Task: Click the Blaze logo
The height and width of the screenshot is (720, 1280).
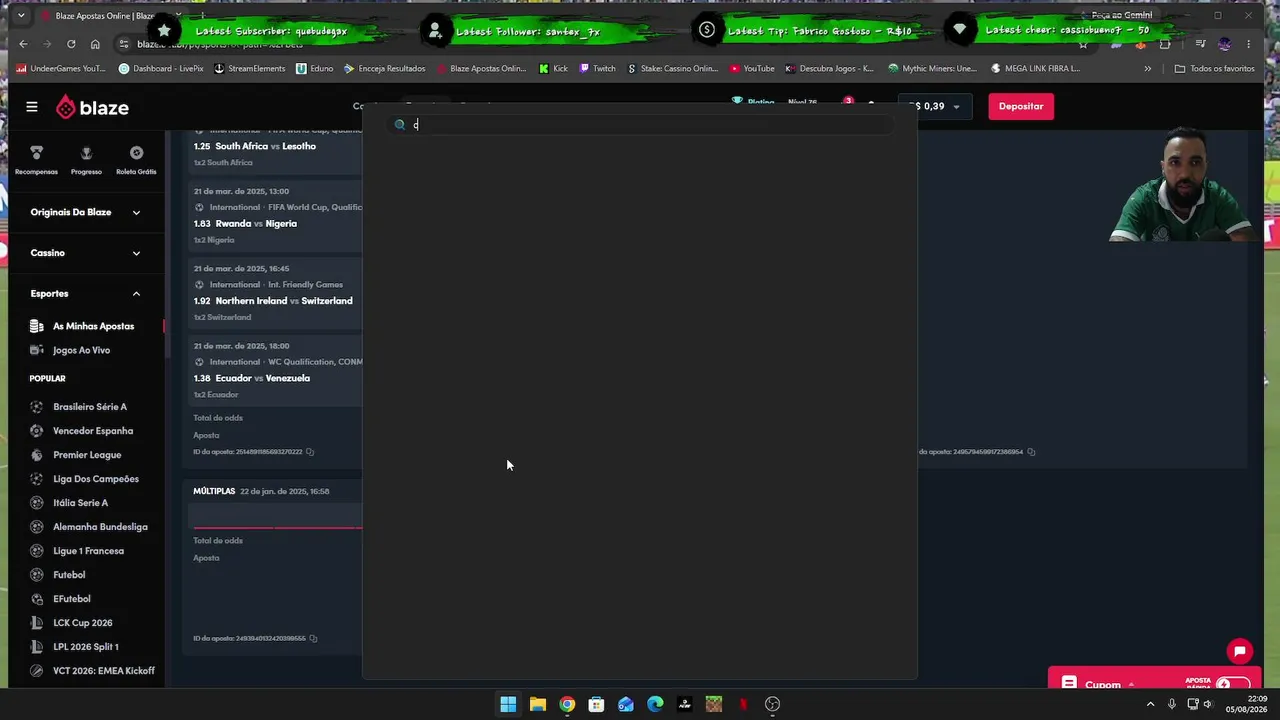Action: 92,107
